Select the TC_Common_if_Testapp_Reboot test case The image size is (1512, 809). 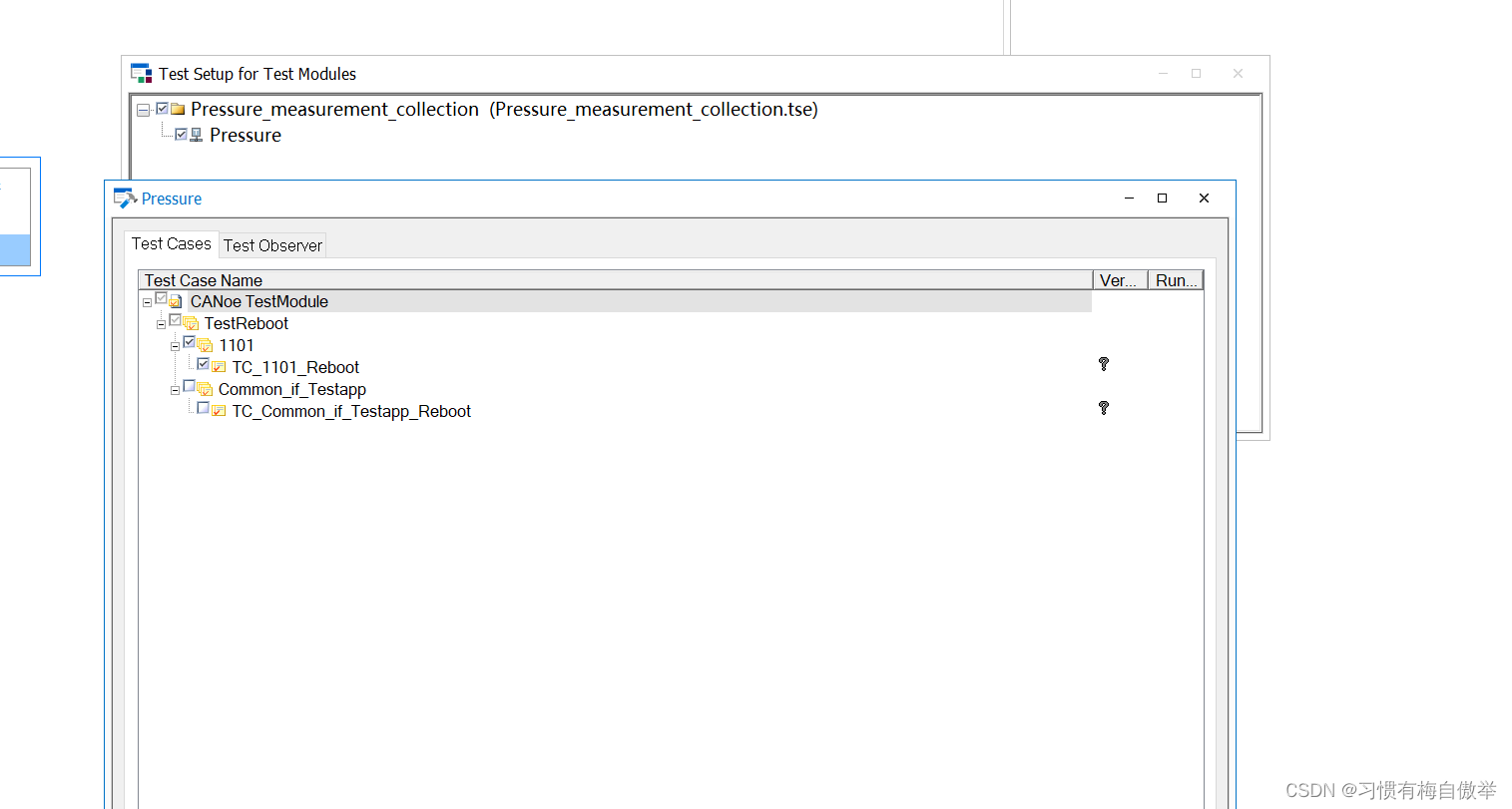(x=351, y=411)
